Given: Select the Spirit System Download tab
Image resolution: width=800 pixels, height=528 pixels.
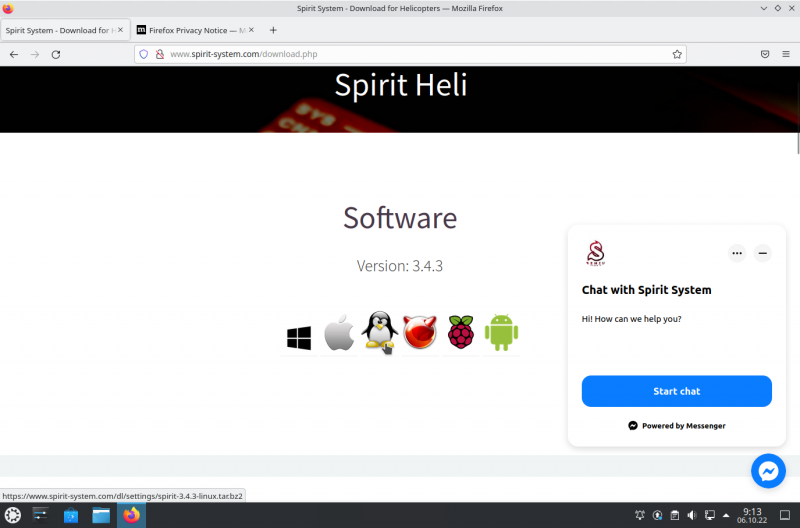Looking at the screenshot, I should point(58,30).
